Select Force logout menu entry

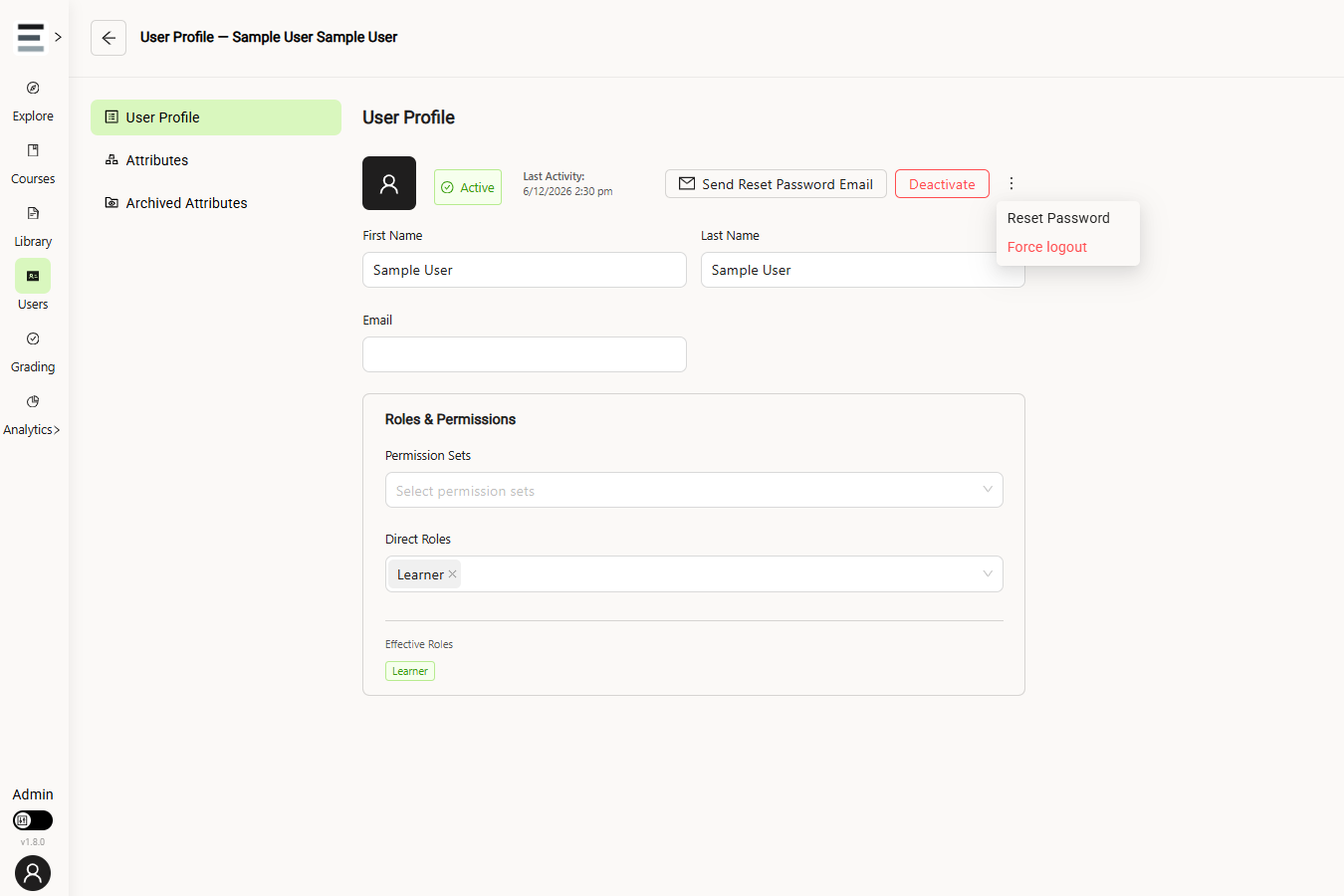(x=1047, y=247)
